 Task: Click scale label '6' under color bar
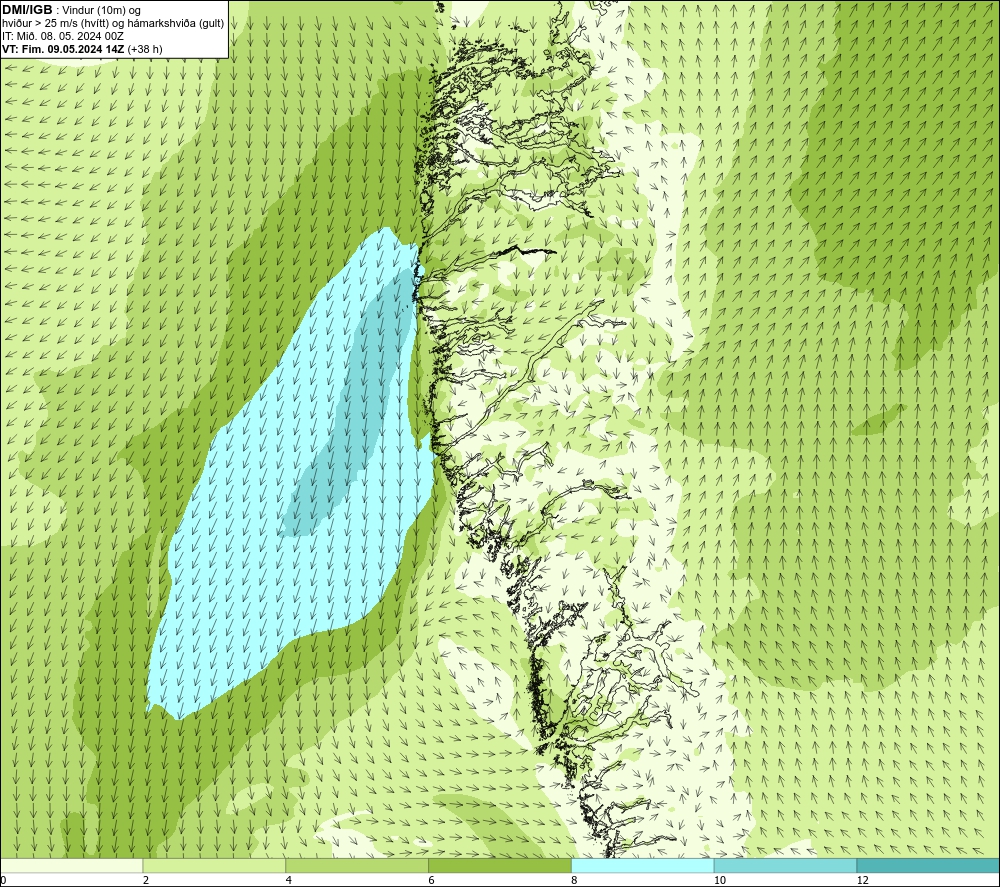432,880
